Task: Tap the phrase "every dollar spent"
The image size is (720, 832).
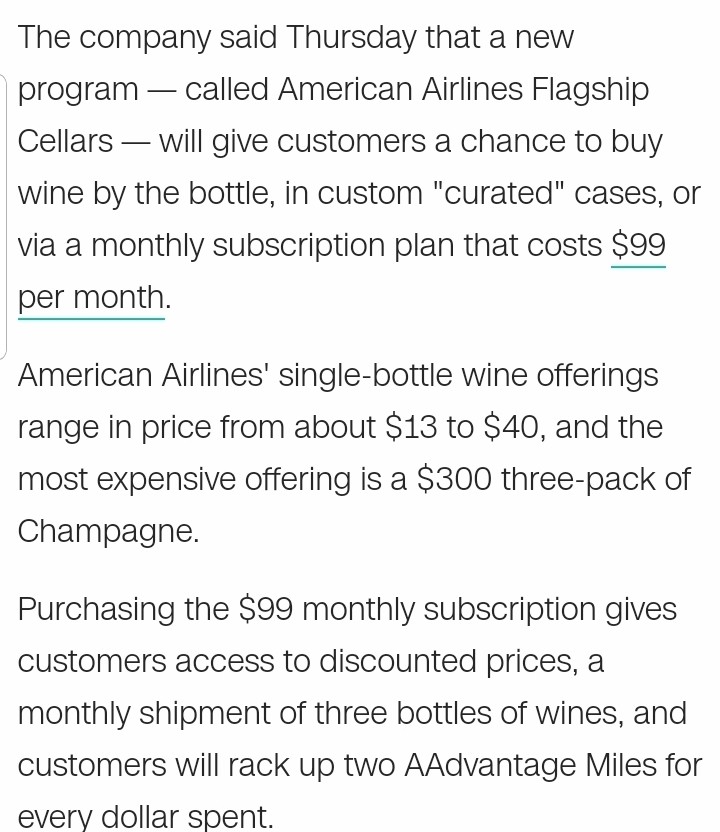Action: (146, 817)
